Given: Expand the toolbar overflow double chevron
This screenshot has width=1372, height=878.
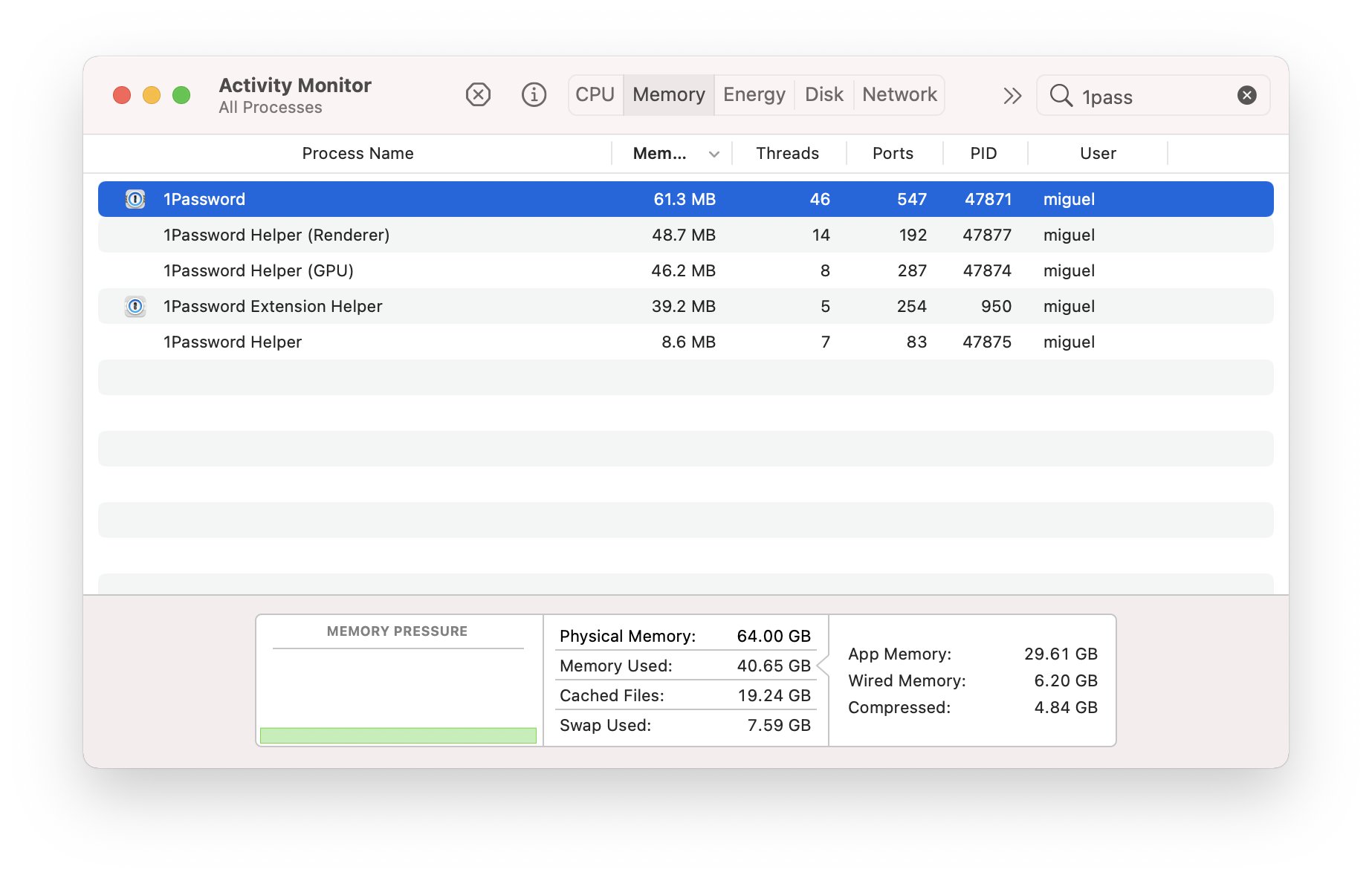Looking at the screenshot, I should click(x=1012, y=96).
